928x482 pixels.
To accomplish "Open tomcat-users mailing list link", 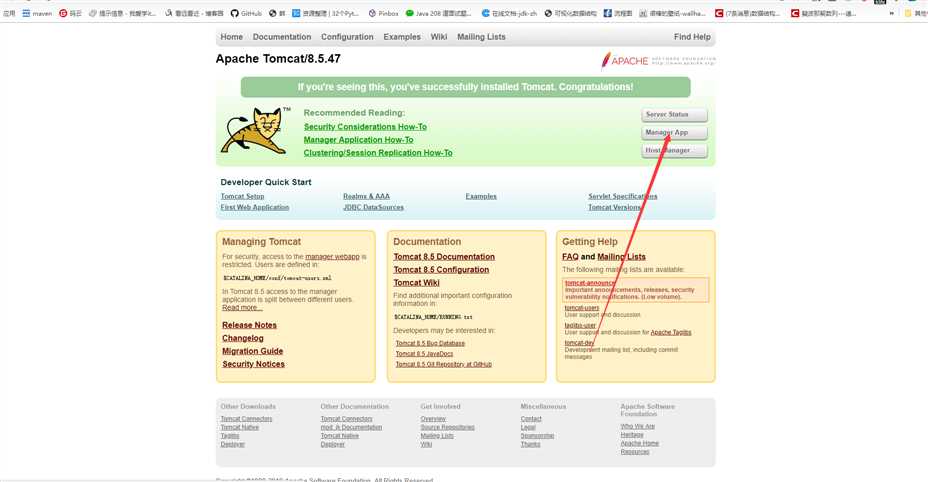I will (x=582, y=308).
